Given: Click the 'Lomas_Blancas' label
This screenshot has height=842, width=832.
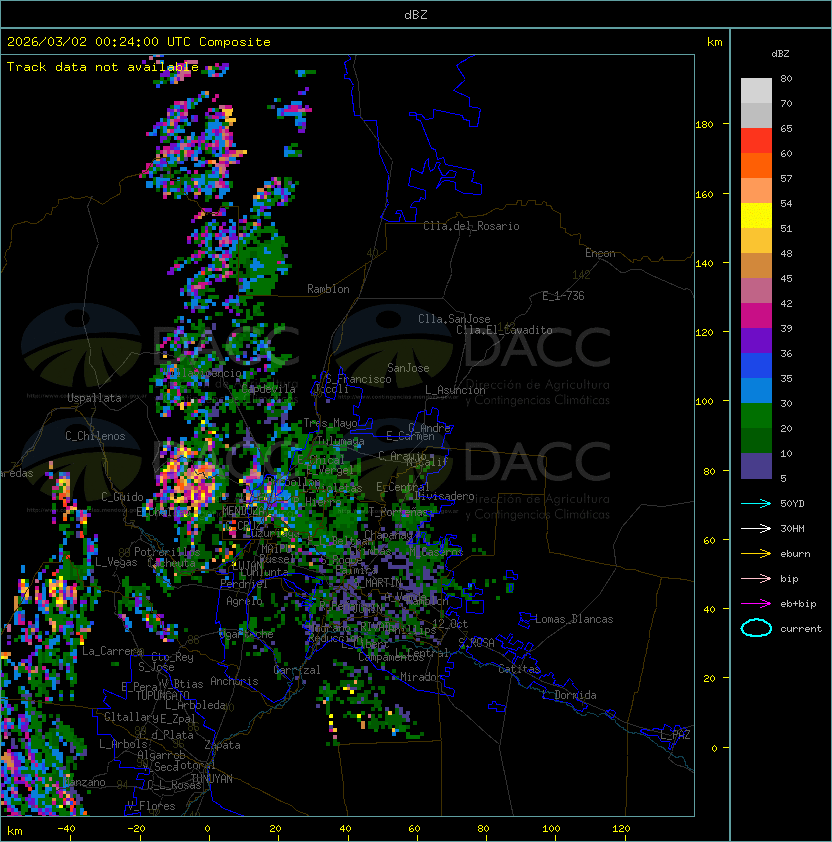Looking at the screenshot, I should click(574, 619).
